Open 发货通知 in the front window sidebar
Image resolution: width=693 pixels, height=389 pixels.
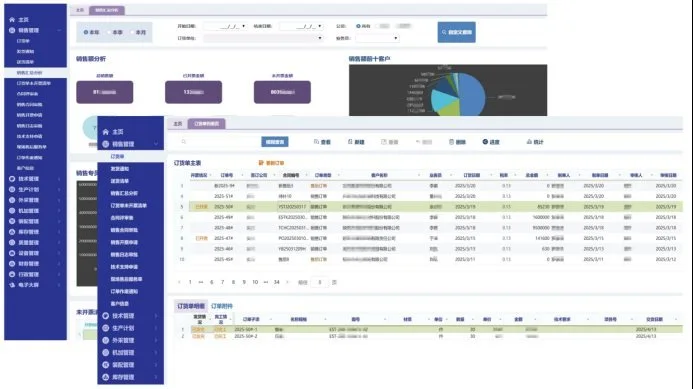coord(120,169)
